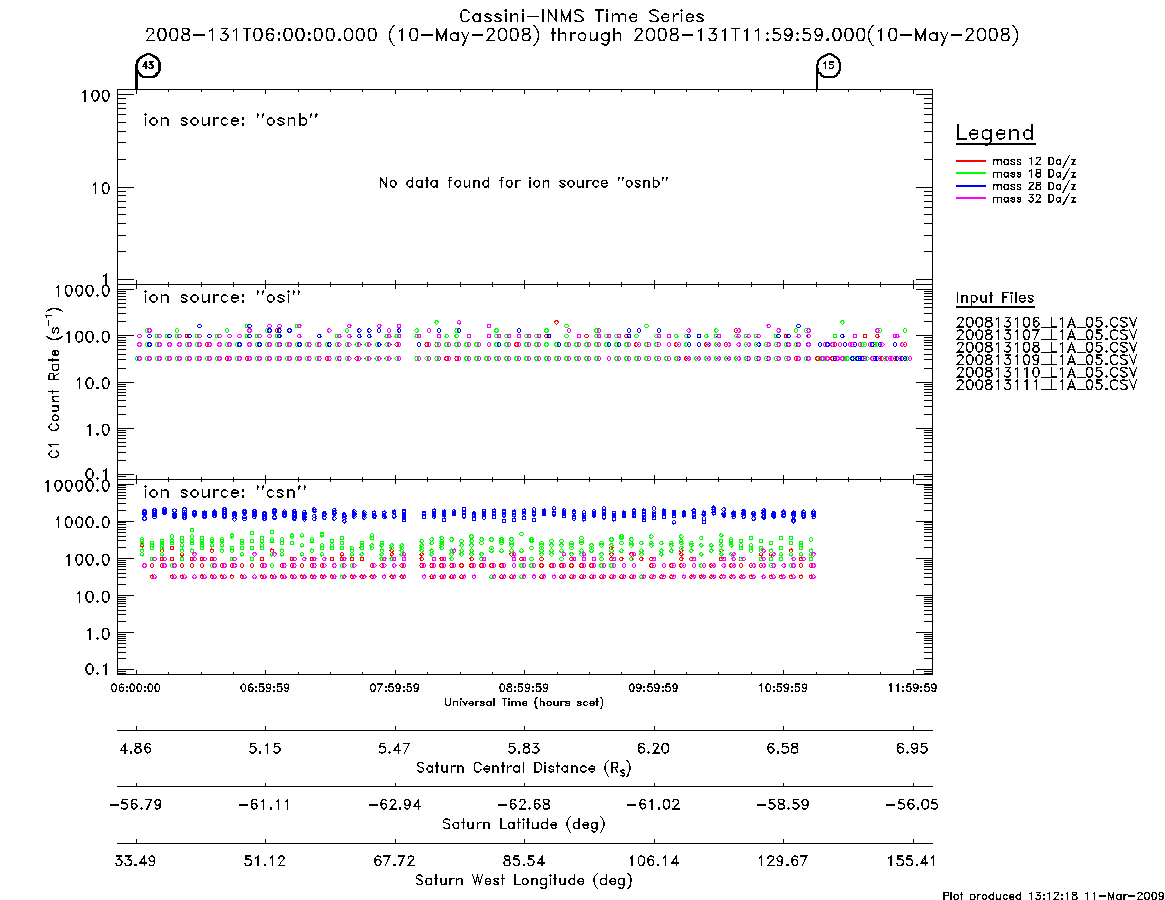Viewport: 1165px width, 900px height.
Task: Click the "No data found" message
Action: [x=524, y=183]
